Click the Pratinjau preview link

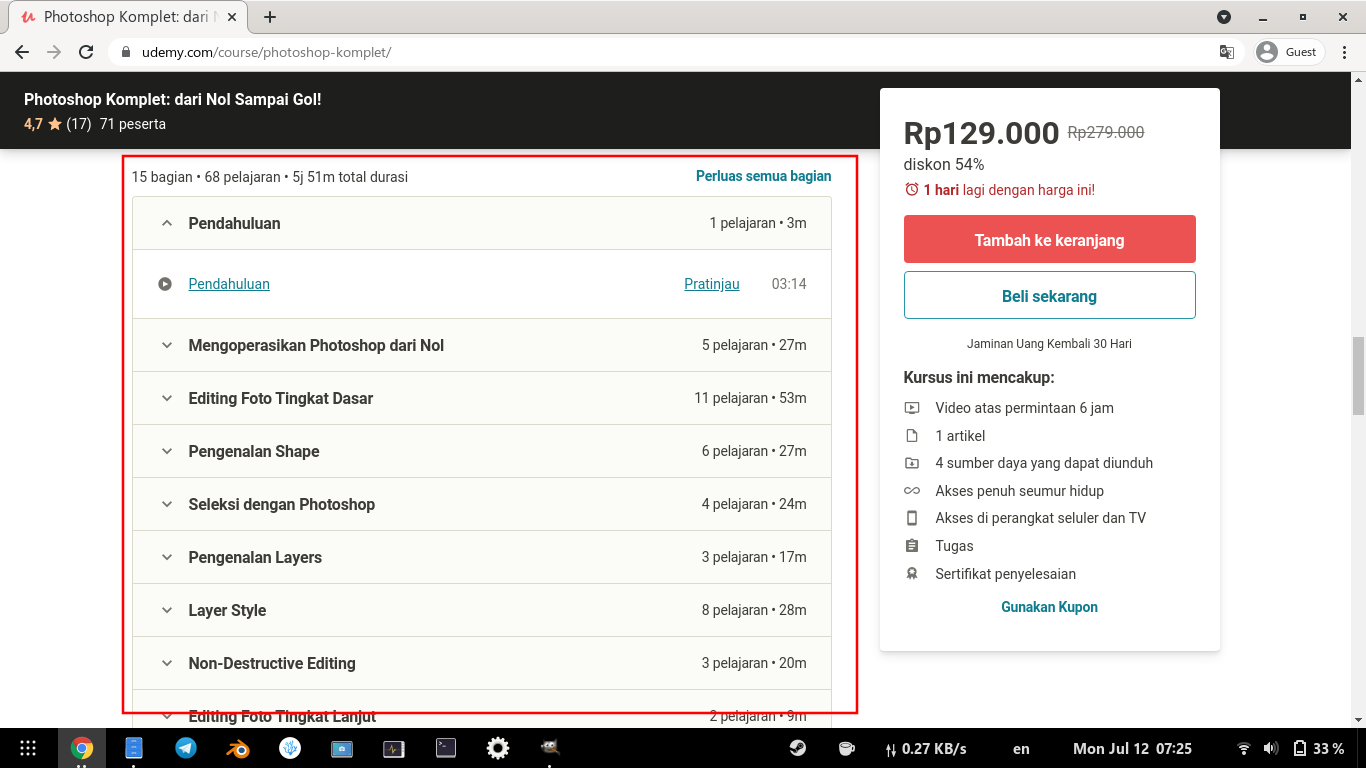pyautogui.click(x=711, y=284)
